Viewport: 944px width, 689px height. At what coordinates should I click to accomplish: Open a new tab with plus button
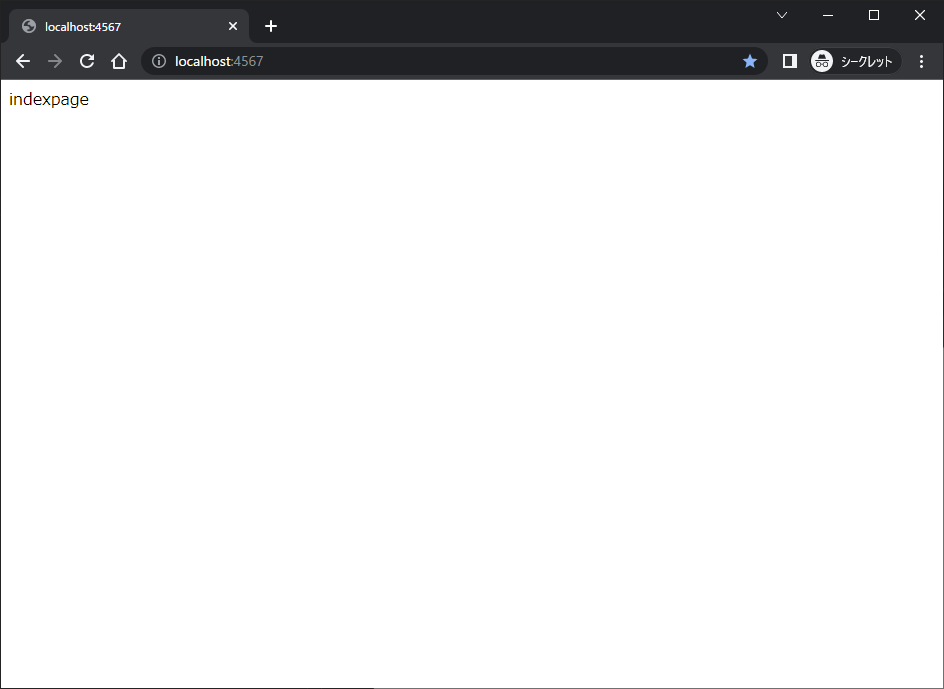(271, 26)
